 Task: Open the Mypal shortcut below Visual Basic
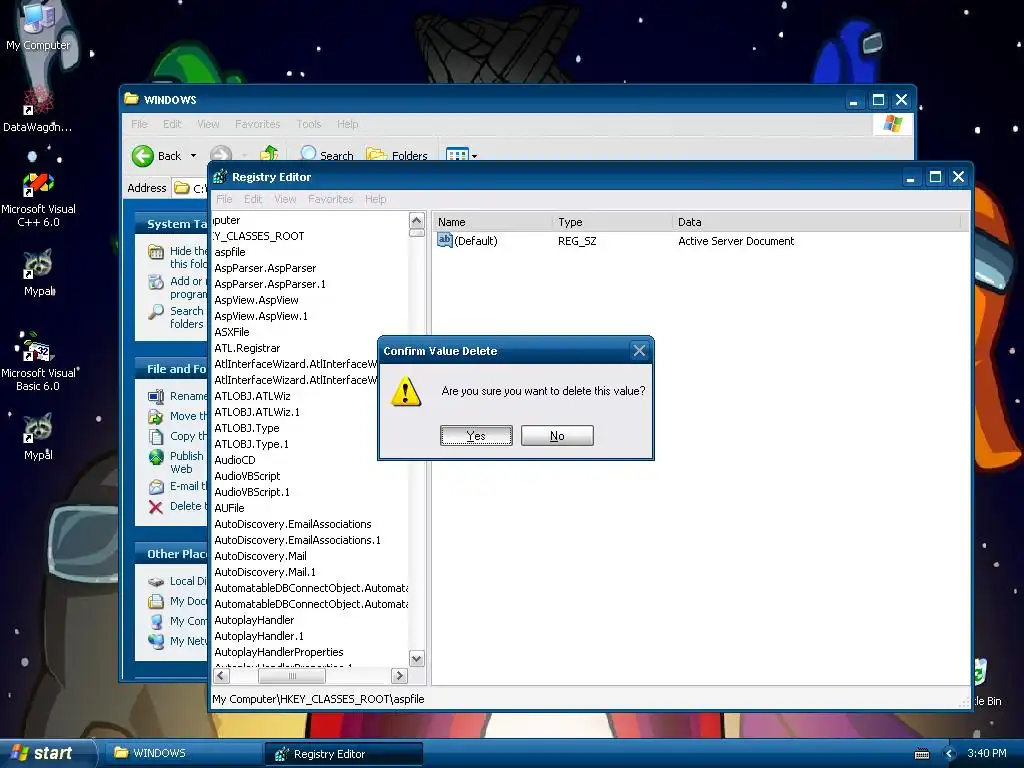pos(38,438)
